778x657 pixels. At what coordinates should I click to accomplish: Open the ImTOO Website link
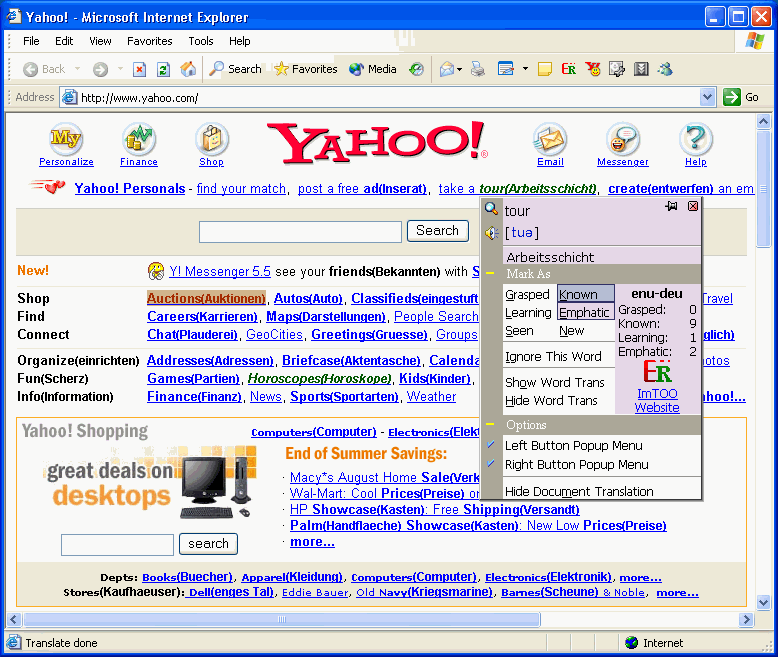(657, 400)
